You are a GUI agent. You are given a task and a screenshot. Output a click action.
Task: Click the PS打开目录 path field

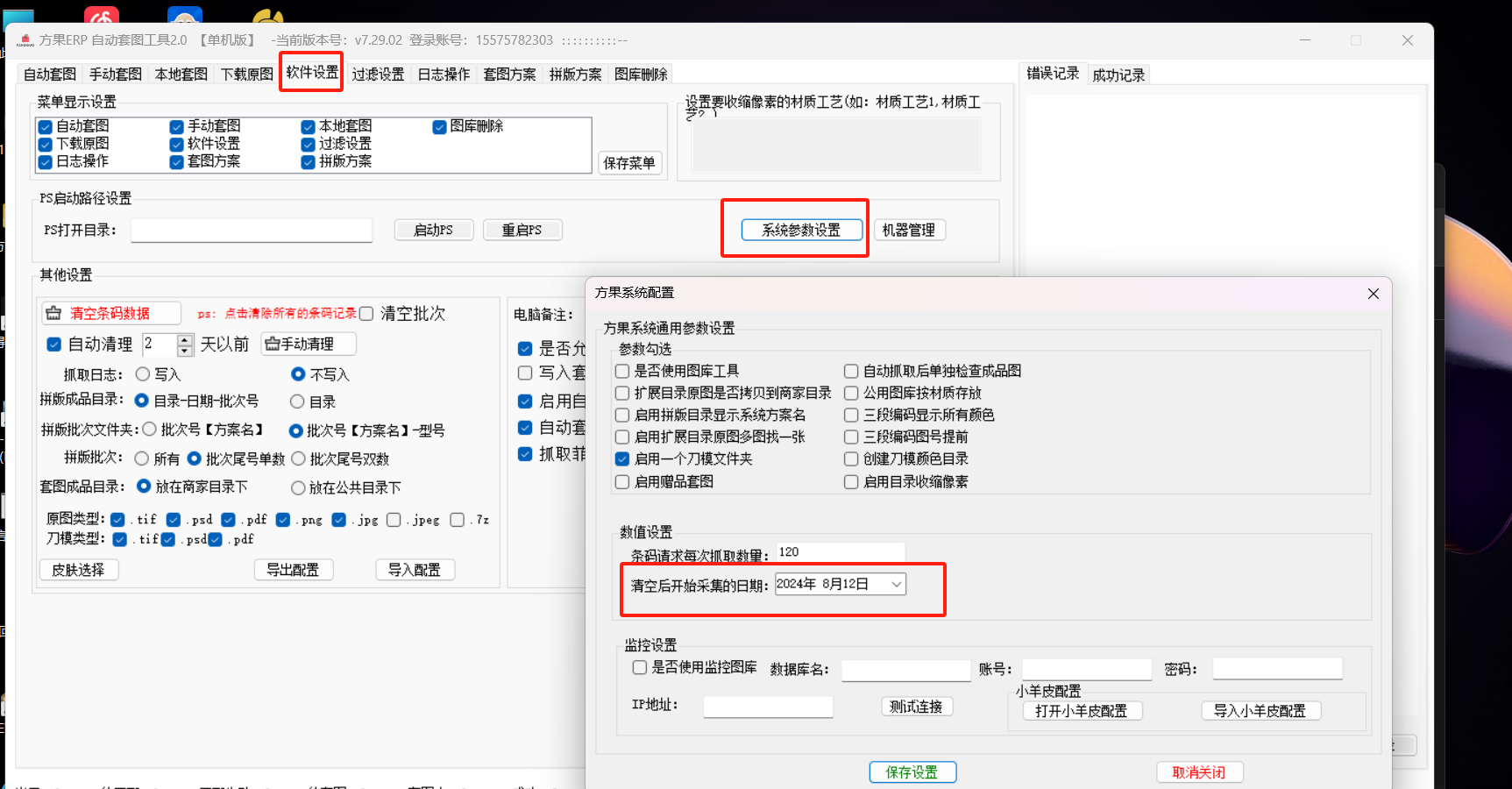pos(252,230)
